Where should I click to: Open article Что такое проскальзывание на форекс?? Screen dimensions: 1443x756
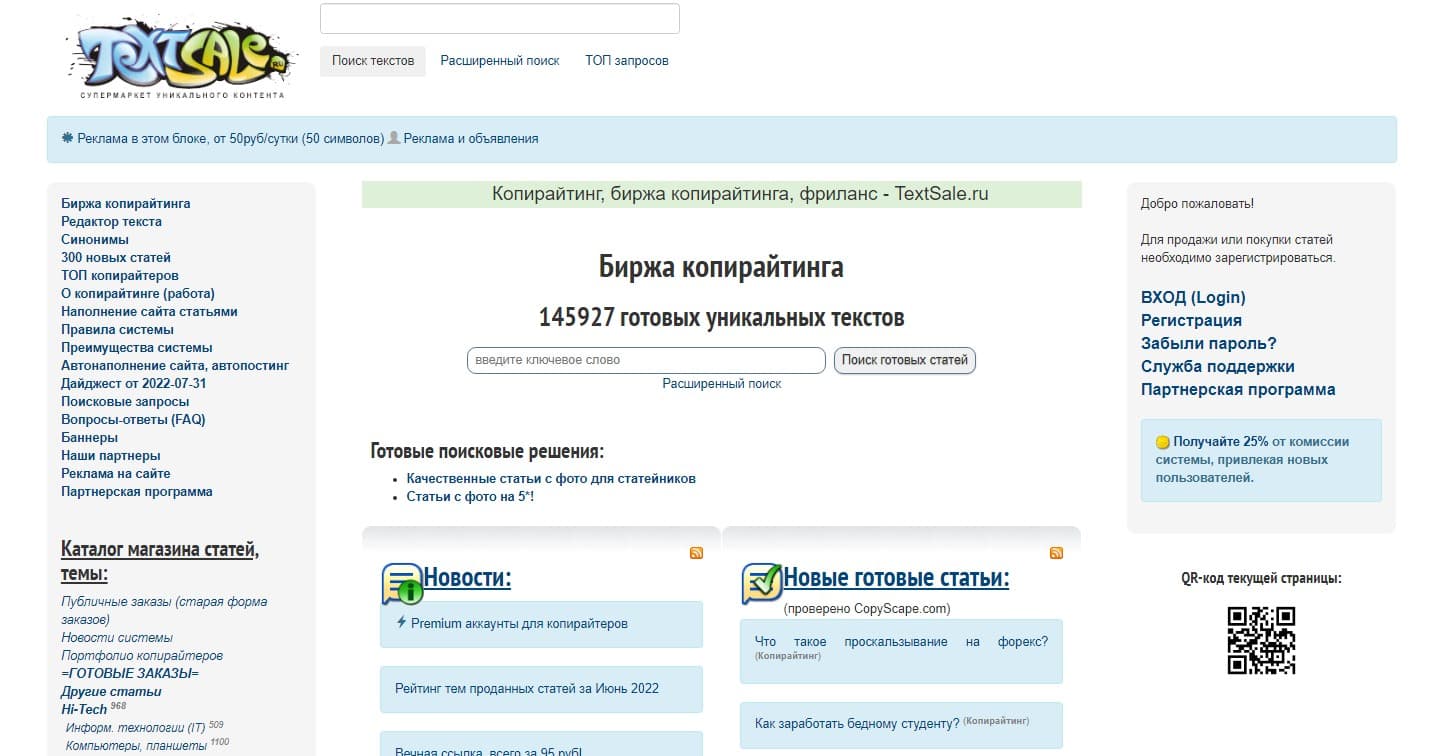901,642
